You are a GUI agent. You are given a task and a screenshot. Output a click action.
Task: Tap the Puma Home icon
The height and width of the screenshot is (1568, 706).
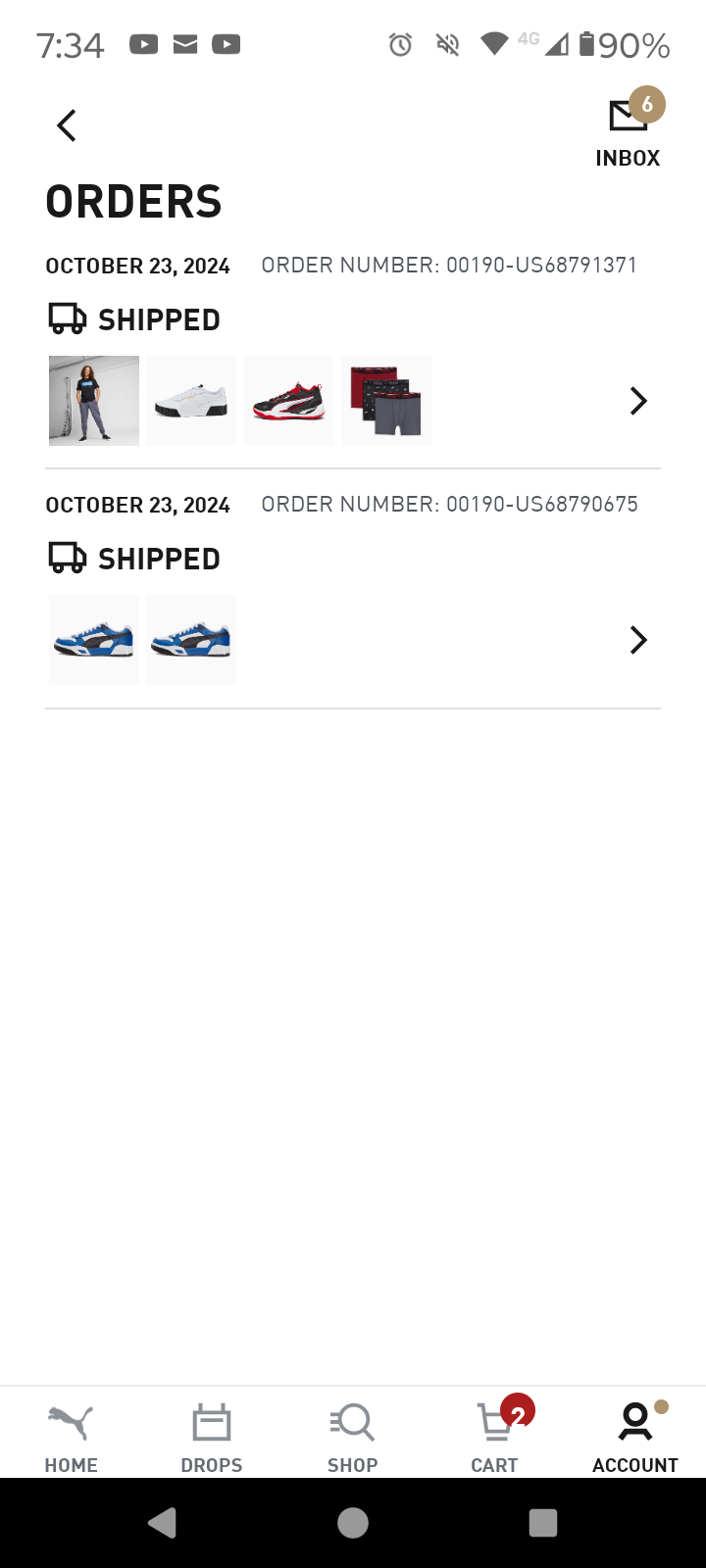pyautogui.click(x=71, y=1423)
